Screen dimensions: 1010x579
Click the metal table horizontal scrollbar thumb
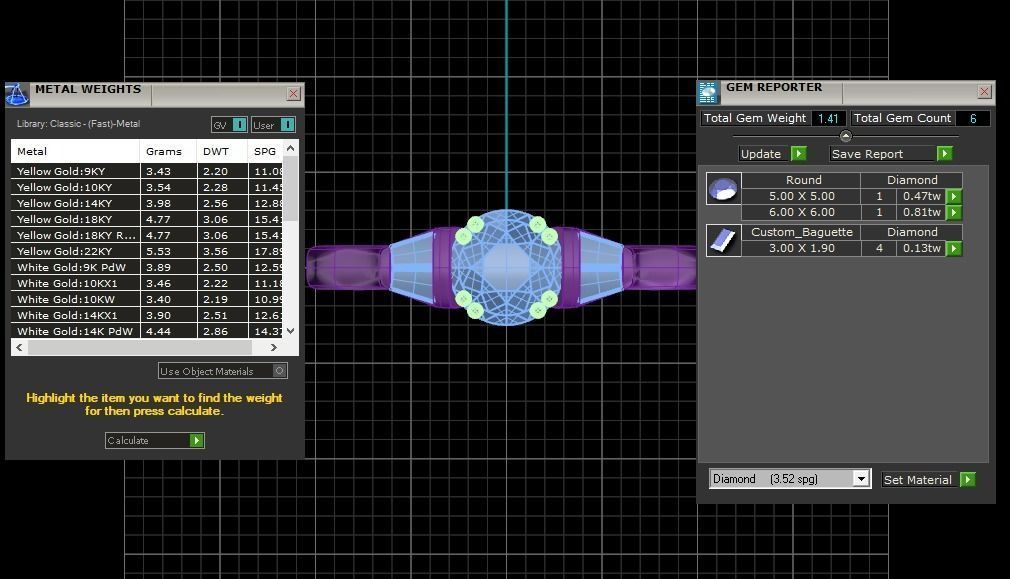(x=139, y=347)
